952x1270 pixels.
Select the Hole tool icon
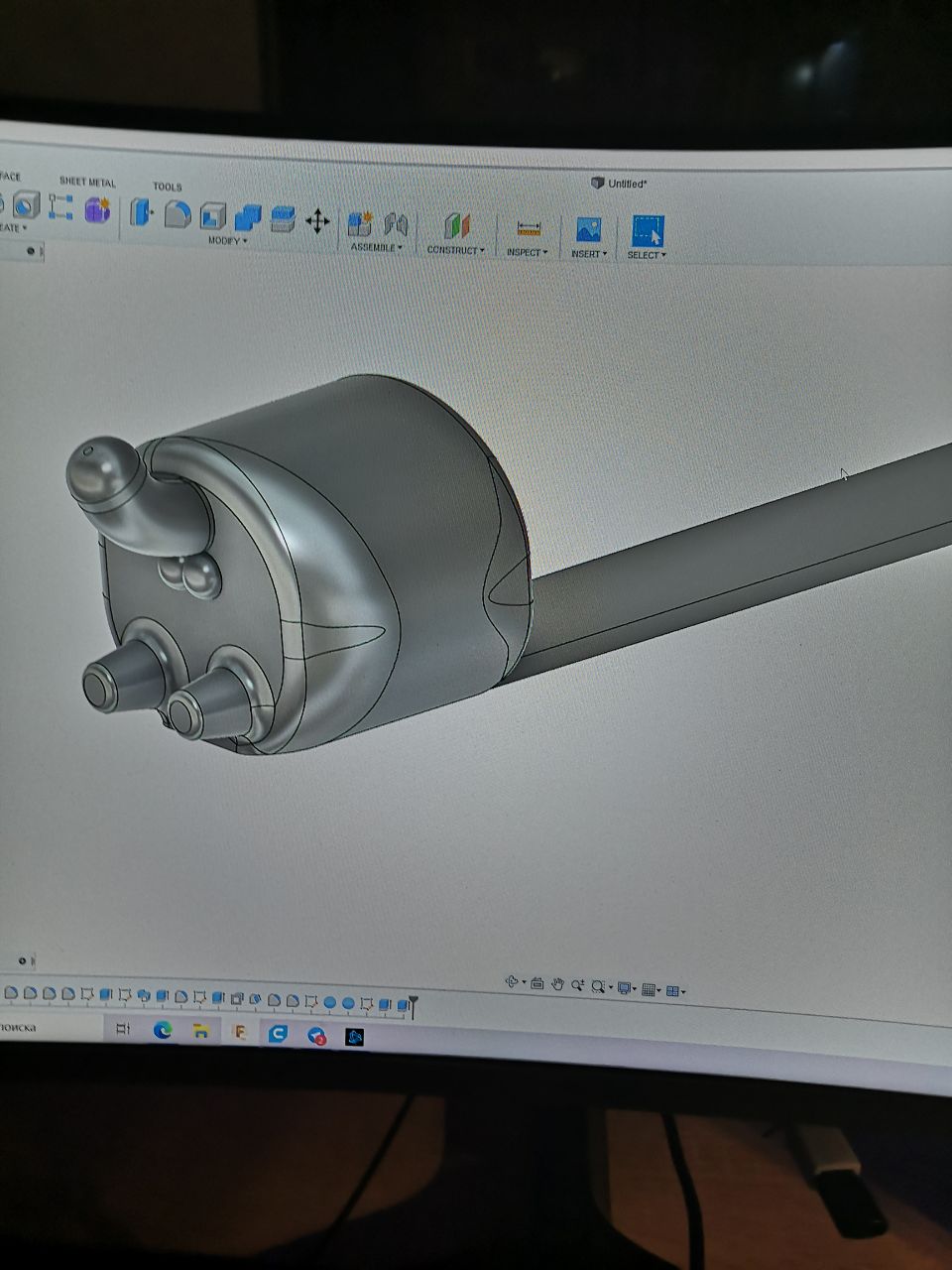(x=26, y=204)
